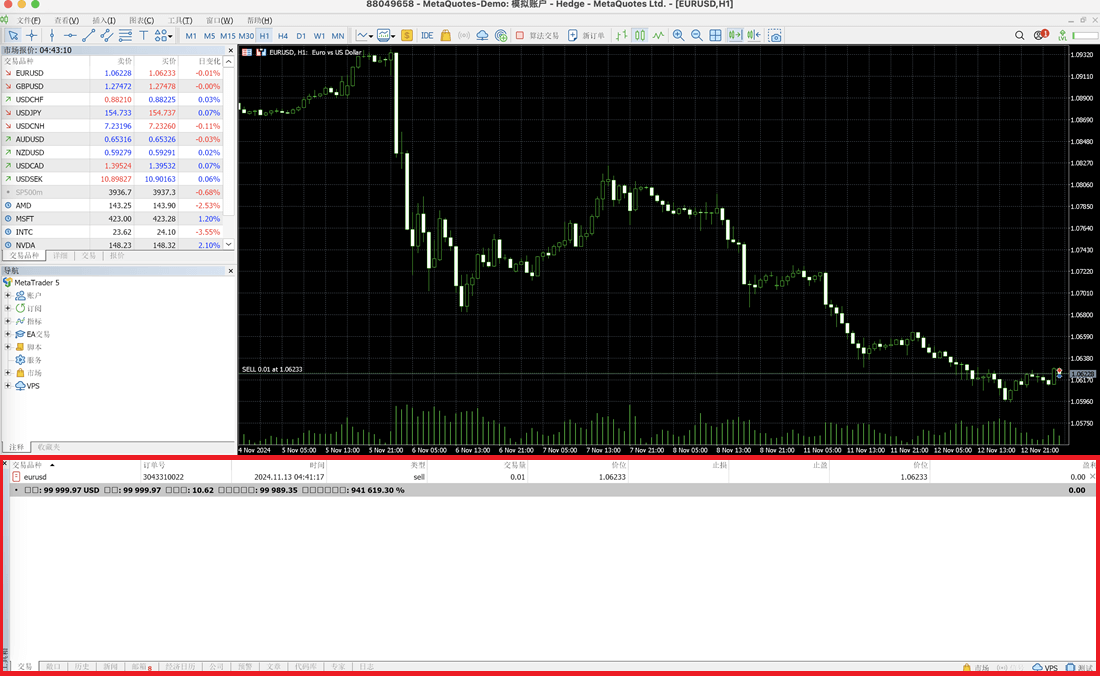This screenshot has height=676, width=1100.
Task: Select the USDJPY row in Market Watch
Action: tap(112, 113)
